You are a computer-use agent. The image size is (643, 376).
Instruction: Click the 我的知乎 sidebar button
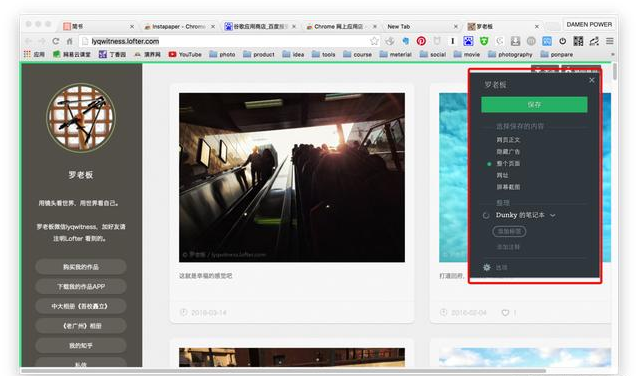tap(81, 346)
